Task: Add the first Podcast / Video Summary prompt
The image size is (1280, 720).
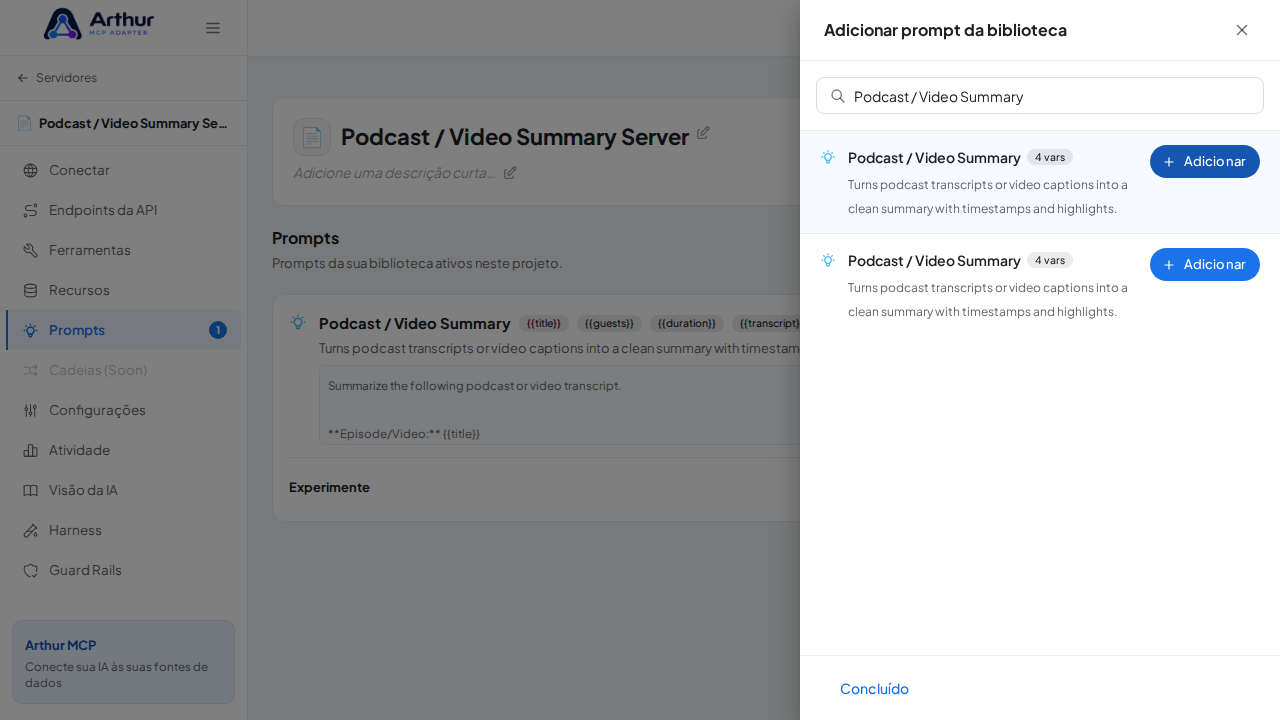Action: point(1205,161)
